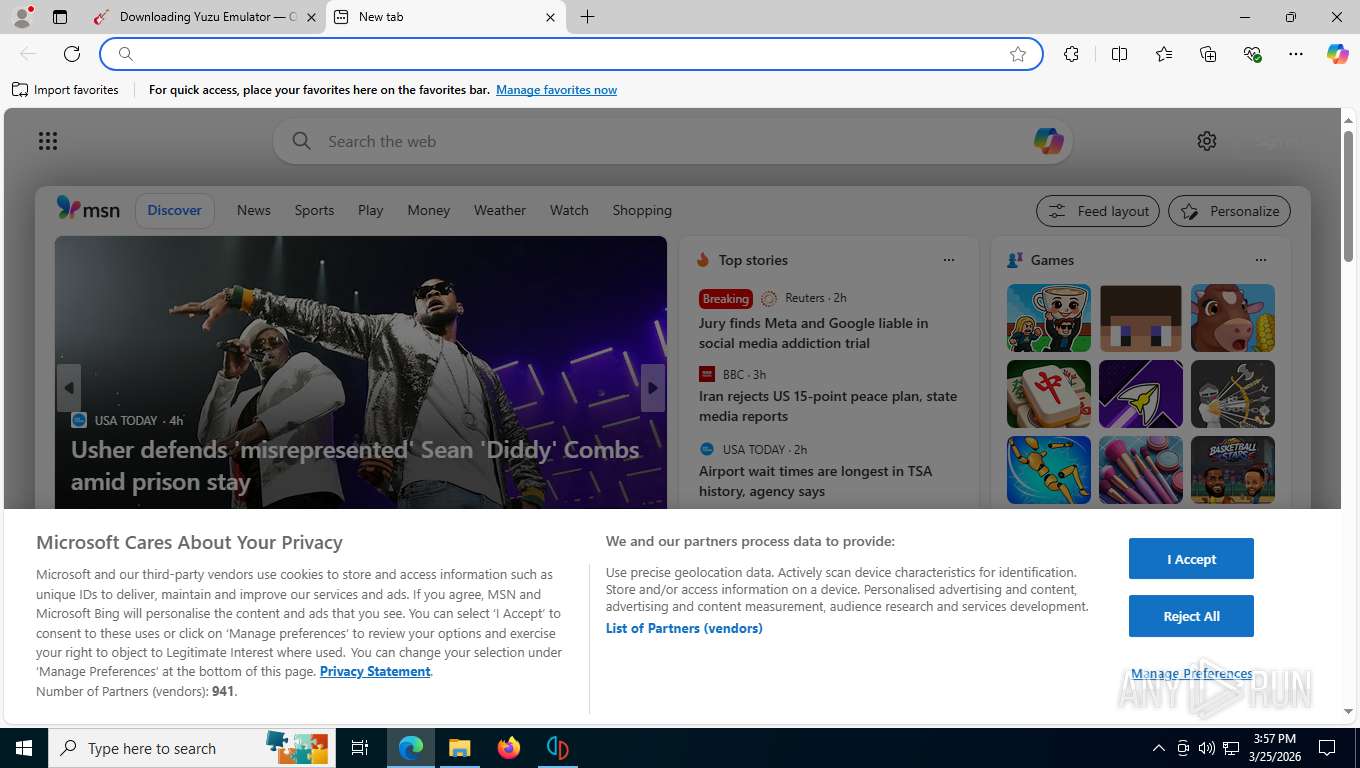Open Airport wait times TSA headline
Screen dimensions: 1360x768
pos(816,481)
